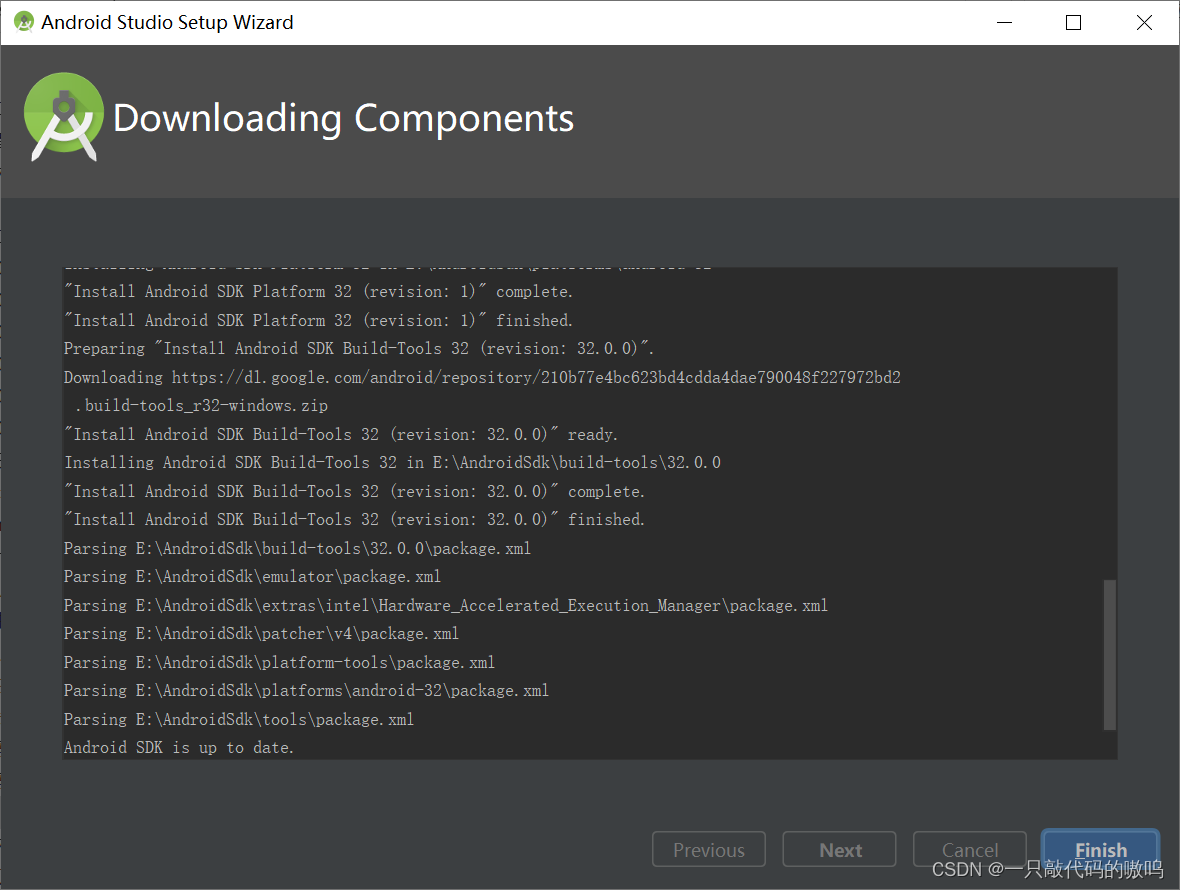Click the 'Parsing E:\AndroidSdk\patcher\v4\package.xml' line
The image size is (1180, 890).
(261, 633)
